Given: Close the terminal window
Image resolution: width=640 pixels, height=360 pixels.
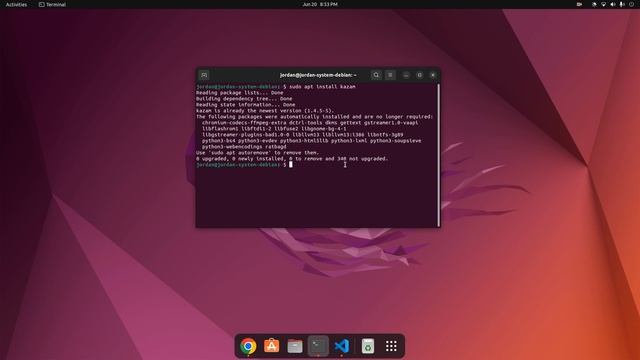Looking at the screenshot, I should (433, 75).
